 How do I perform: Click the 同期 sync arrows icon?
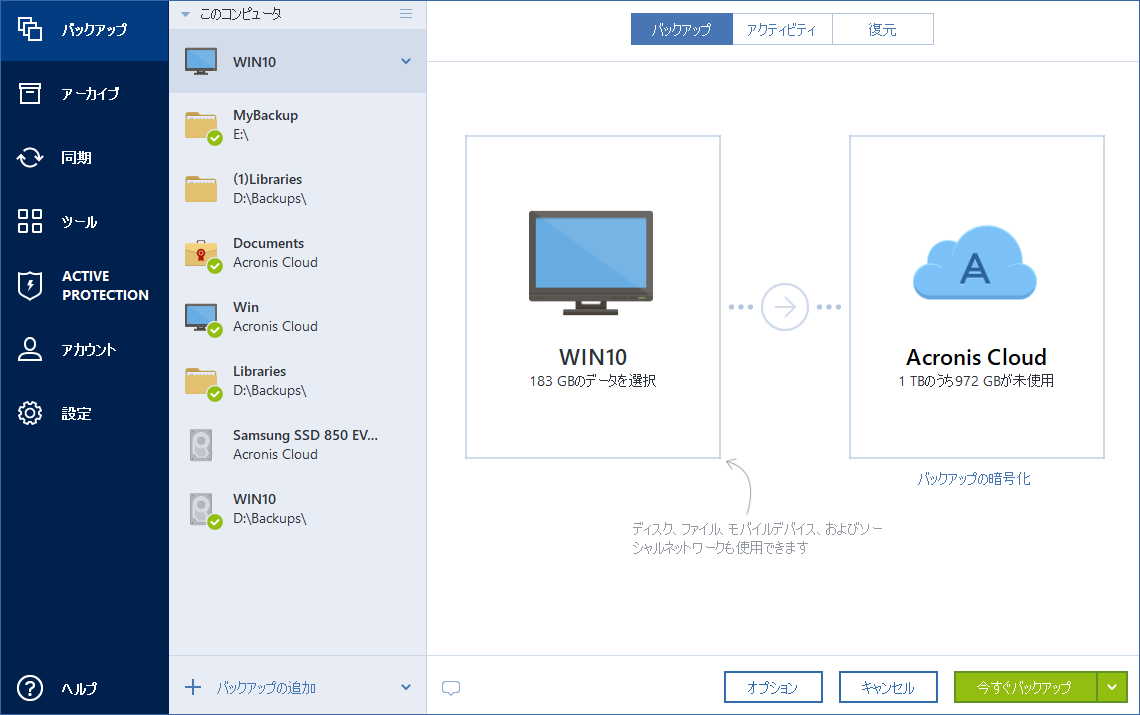tap(30, 157)
